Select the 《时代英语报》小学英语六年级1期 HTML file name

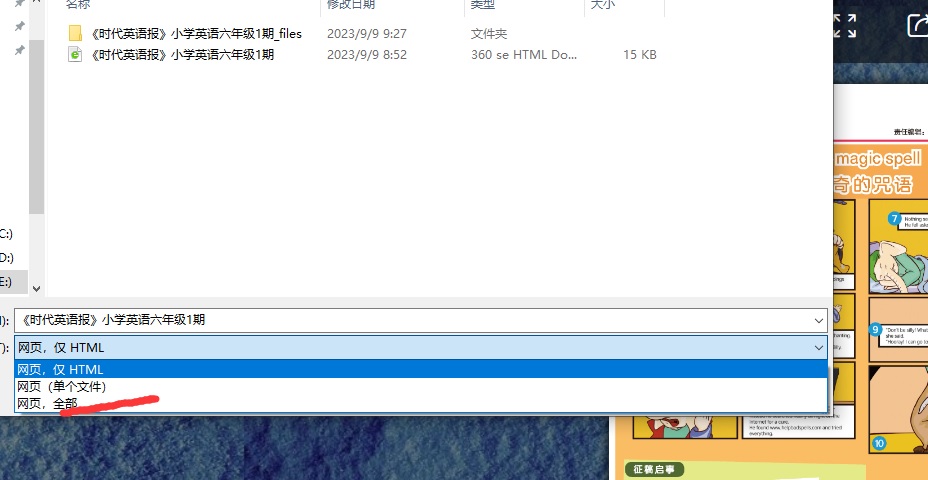(183, 54)
